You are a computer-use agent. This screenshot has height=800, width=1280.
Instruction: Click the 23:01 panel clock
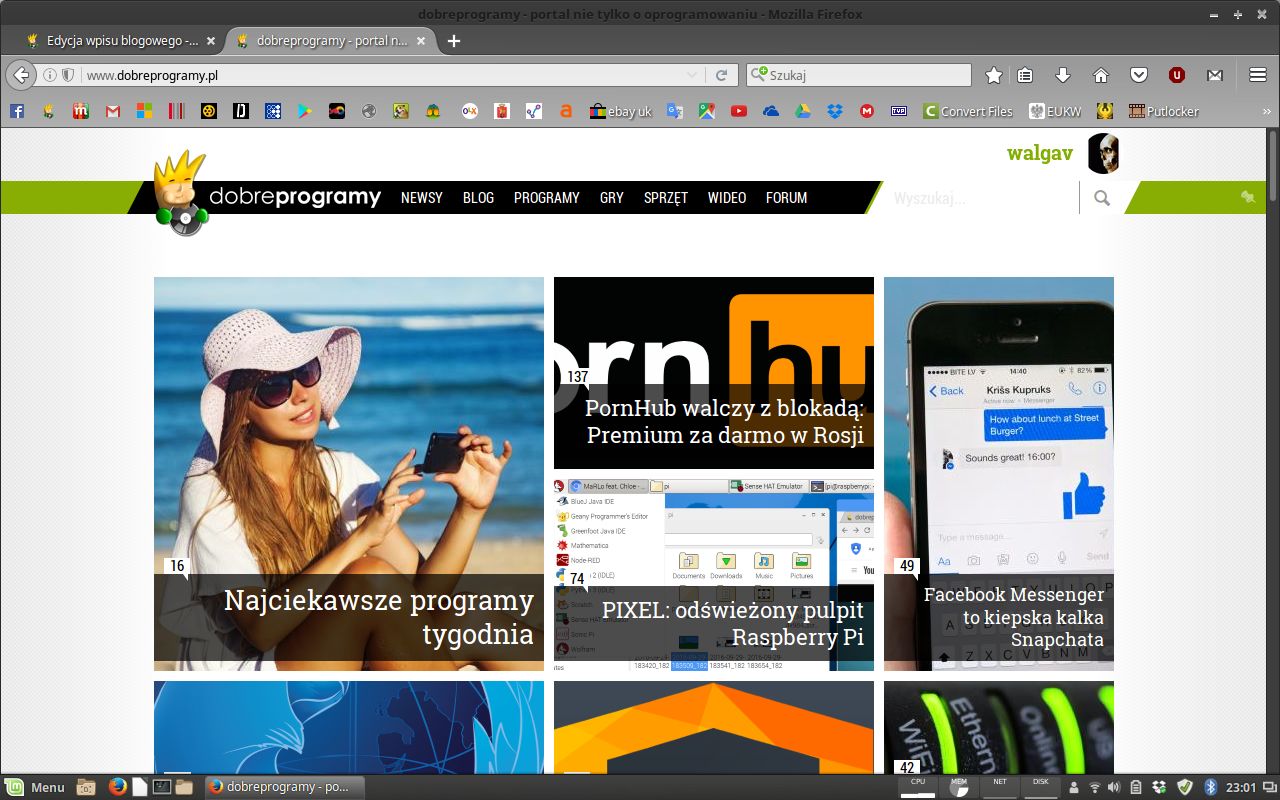(1241, 787)
